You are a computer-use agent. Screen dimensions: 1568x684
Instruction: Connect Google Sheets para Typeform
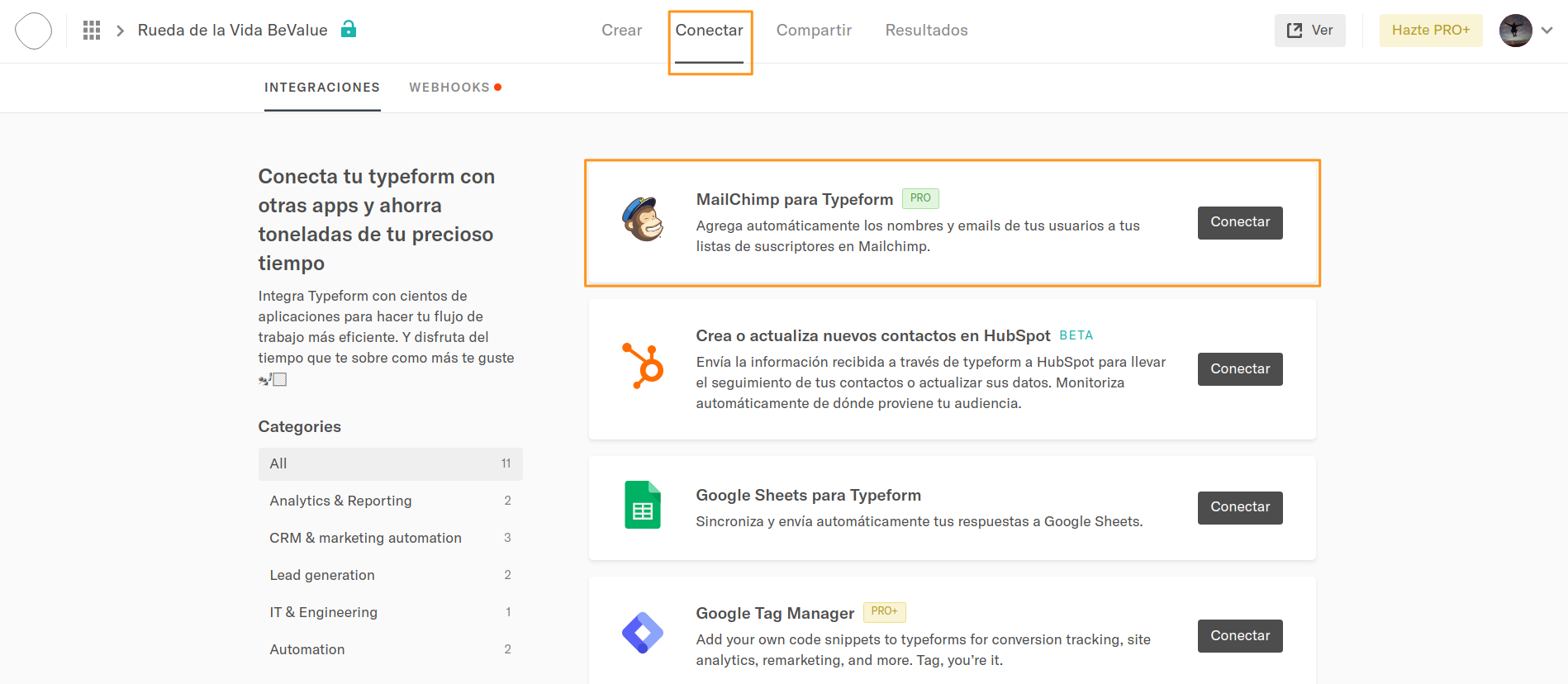click(x=1240, y=508)
